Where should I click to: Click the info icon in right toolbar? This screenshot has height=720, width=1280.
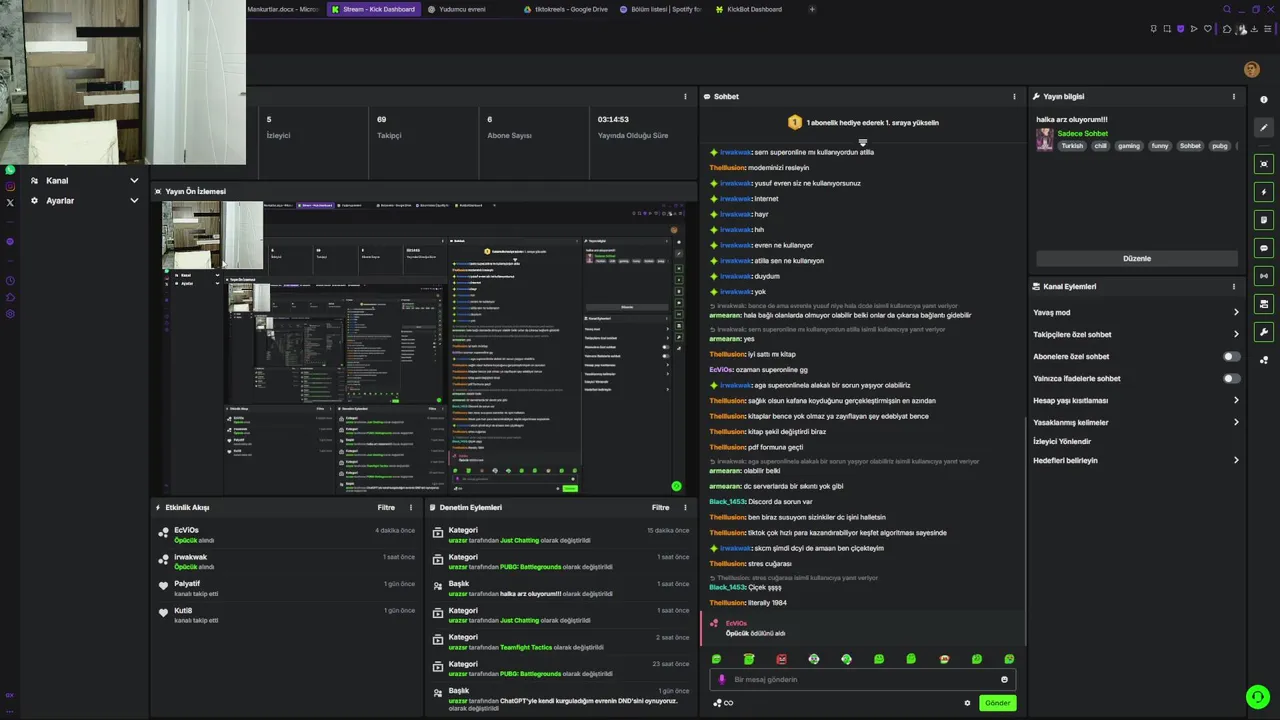pos(1264,99)
